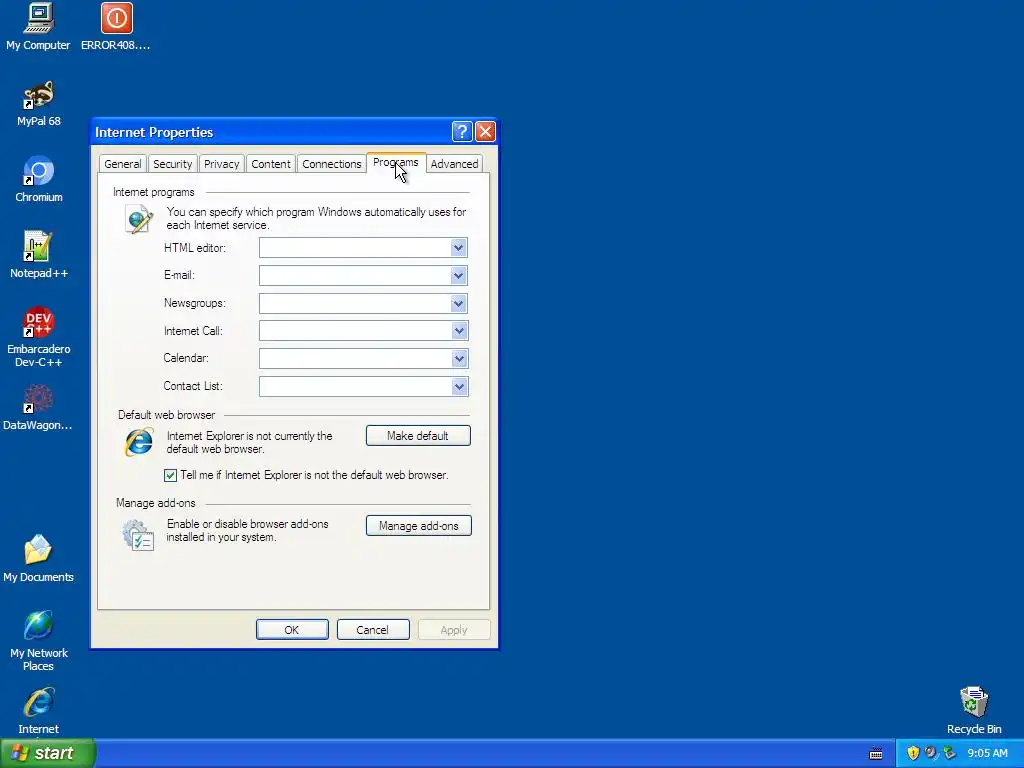The width and height of the screenshot is (1024, 768).
Task: Expand the HTML editor dropdown
Action: click(458, 248)
